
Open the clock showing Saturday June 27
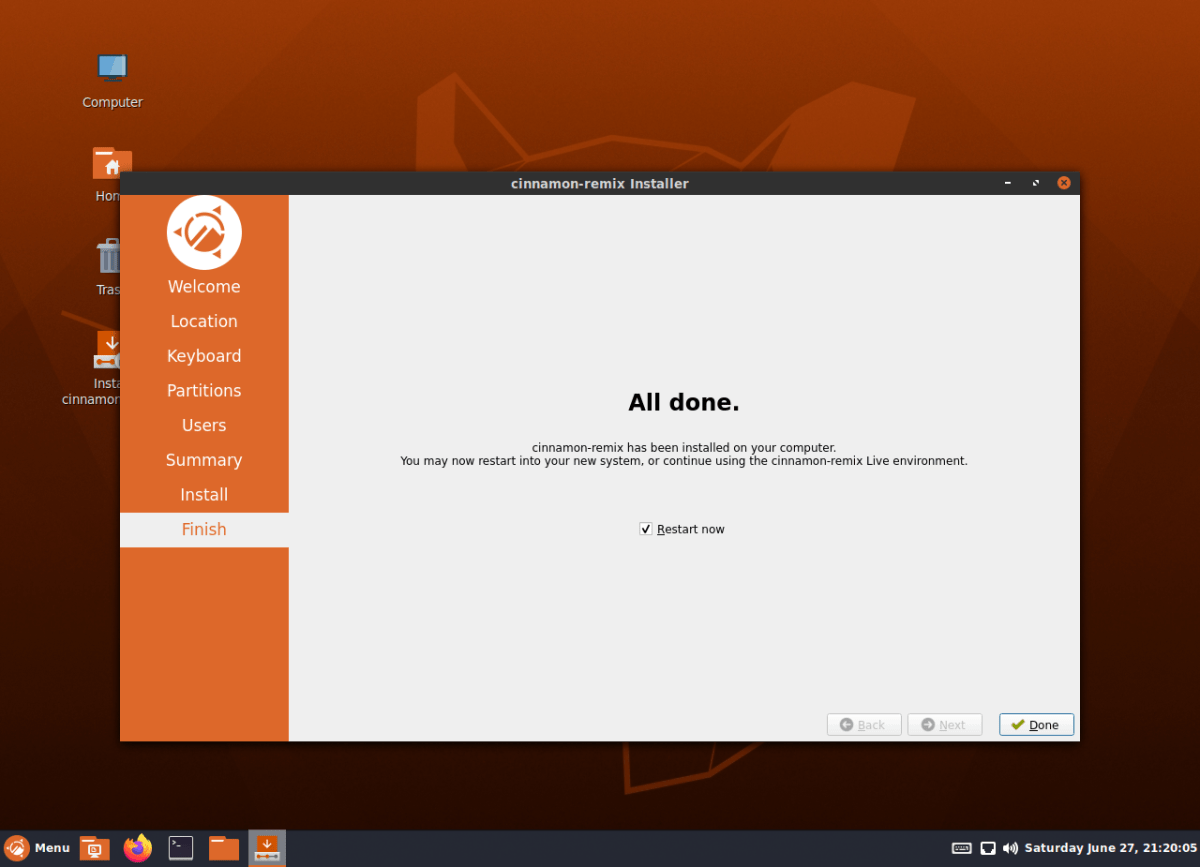(1109, 848)
